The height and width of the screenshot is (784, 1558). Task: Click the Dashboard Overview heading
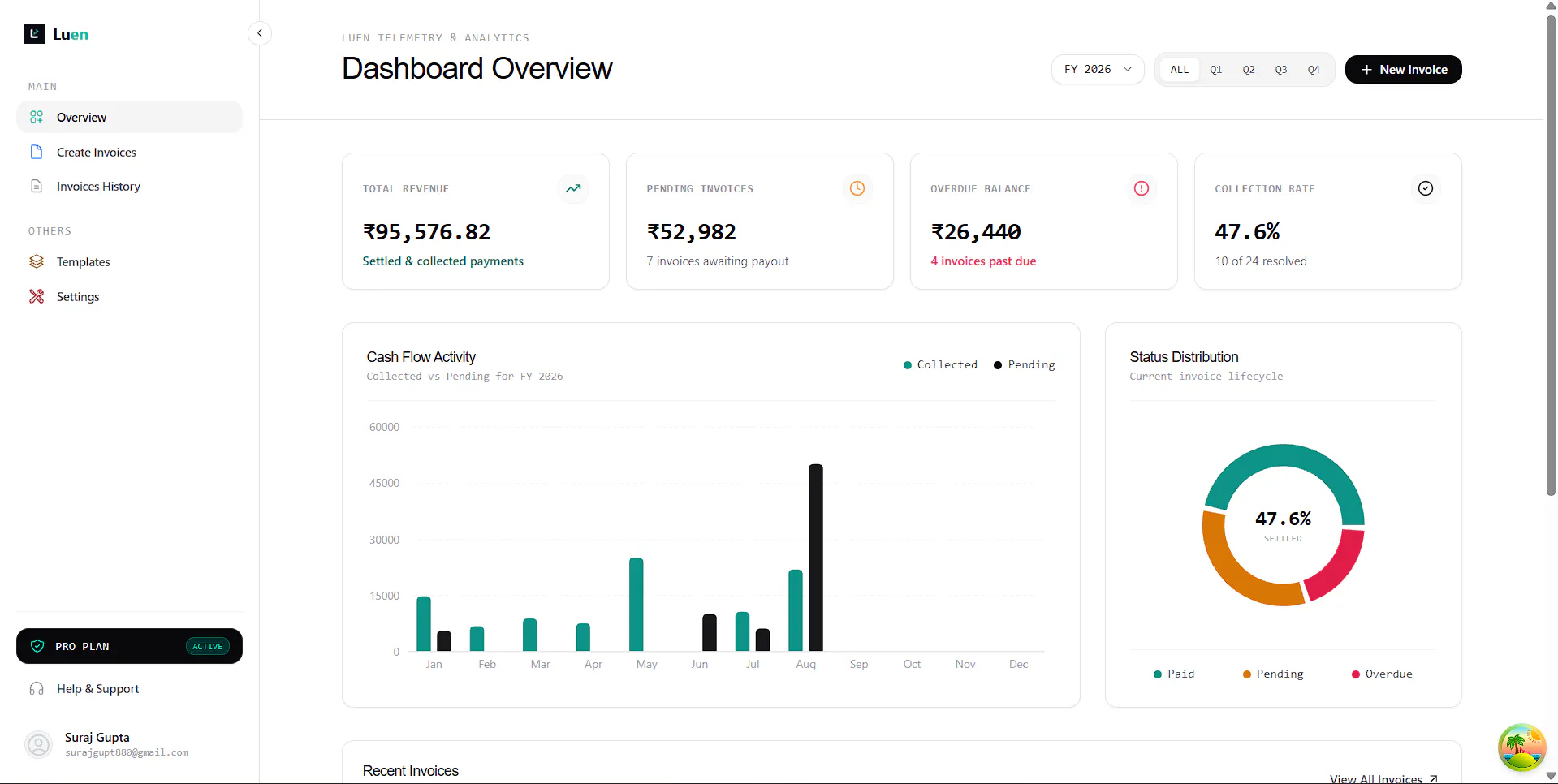pyautogui.click(x=477, y=69)
